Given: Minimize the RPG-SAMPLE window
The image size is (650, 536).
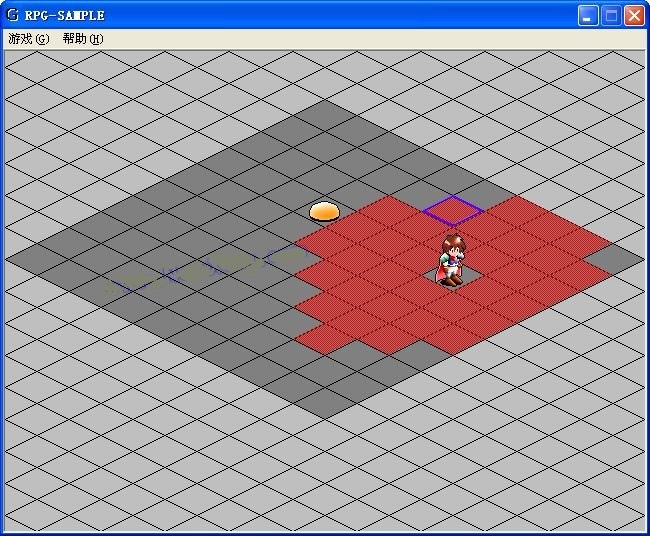Looking at the screenshot, I should (588, 16).
